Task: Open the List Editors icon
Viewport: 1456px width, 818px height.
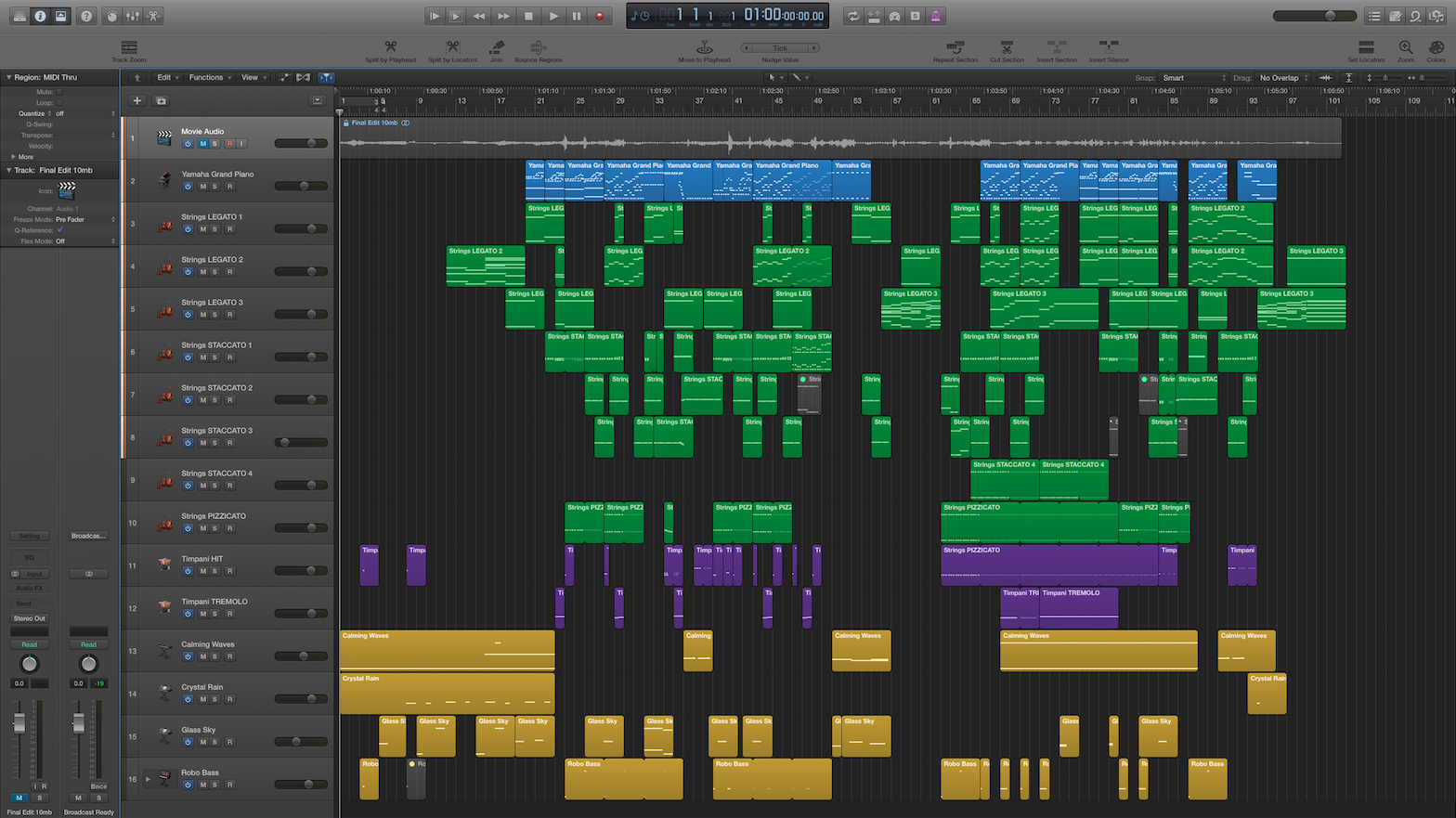Action: [x=1374, y=16]
